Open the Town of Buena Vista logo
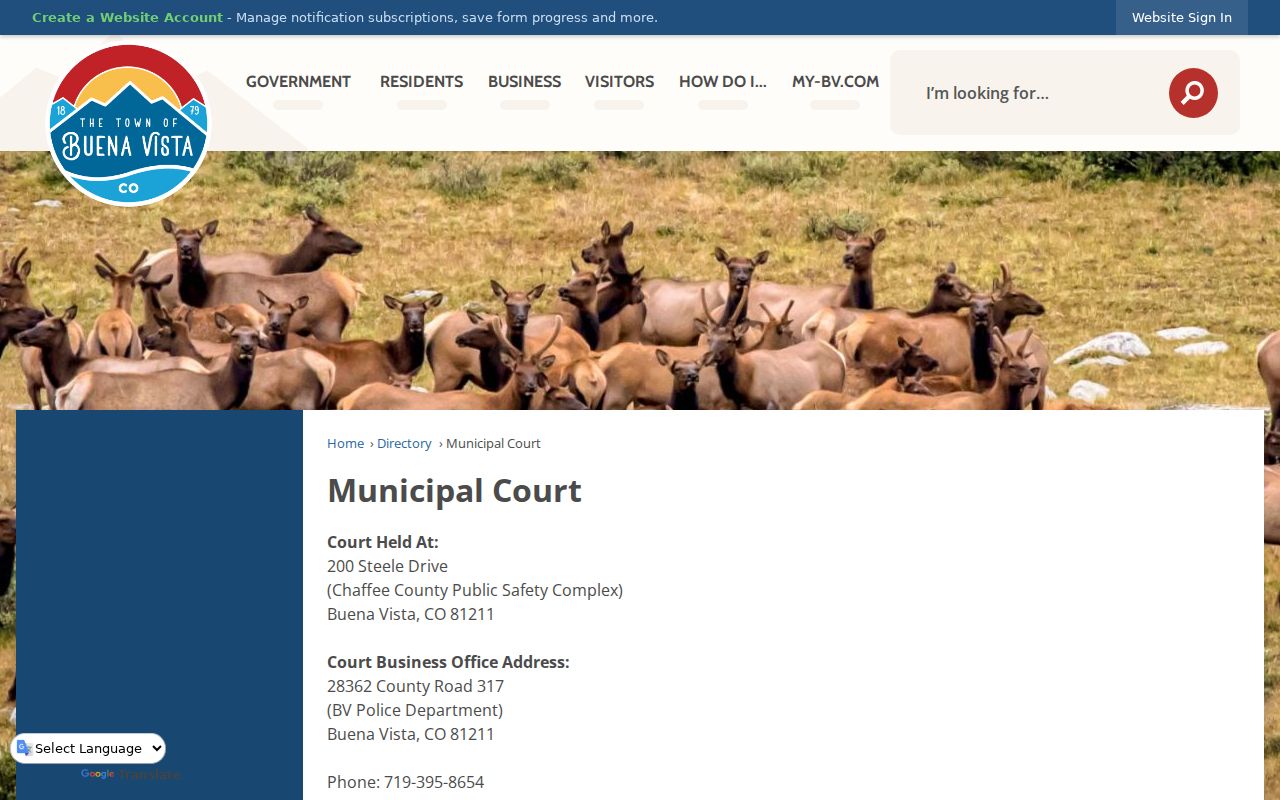Image resolution: width=1280 pixels, height=800 pixels. click(x=129, y=125)
